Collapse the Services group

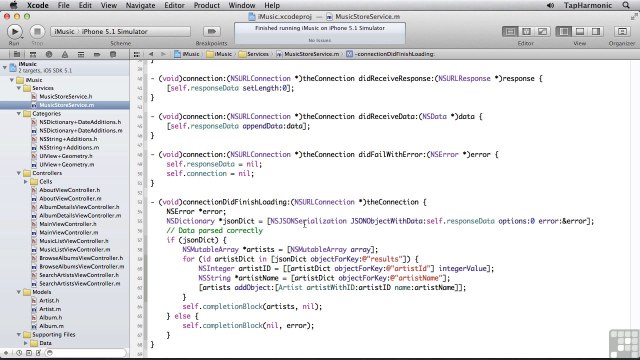(19, 88)
